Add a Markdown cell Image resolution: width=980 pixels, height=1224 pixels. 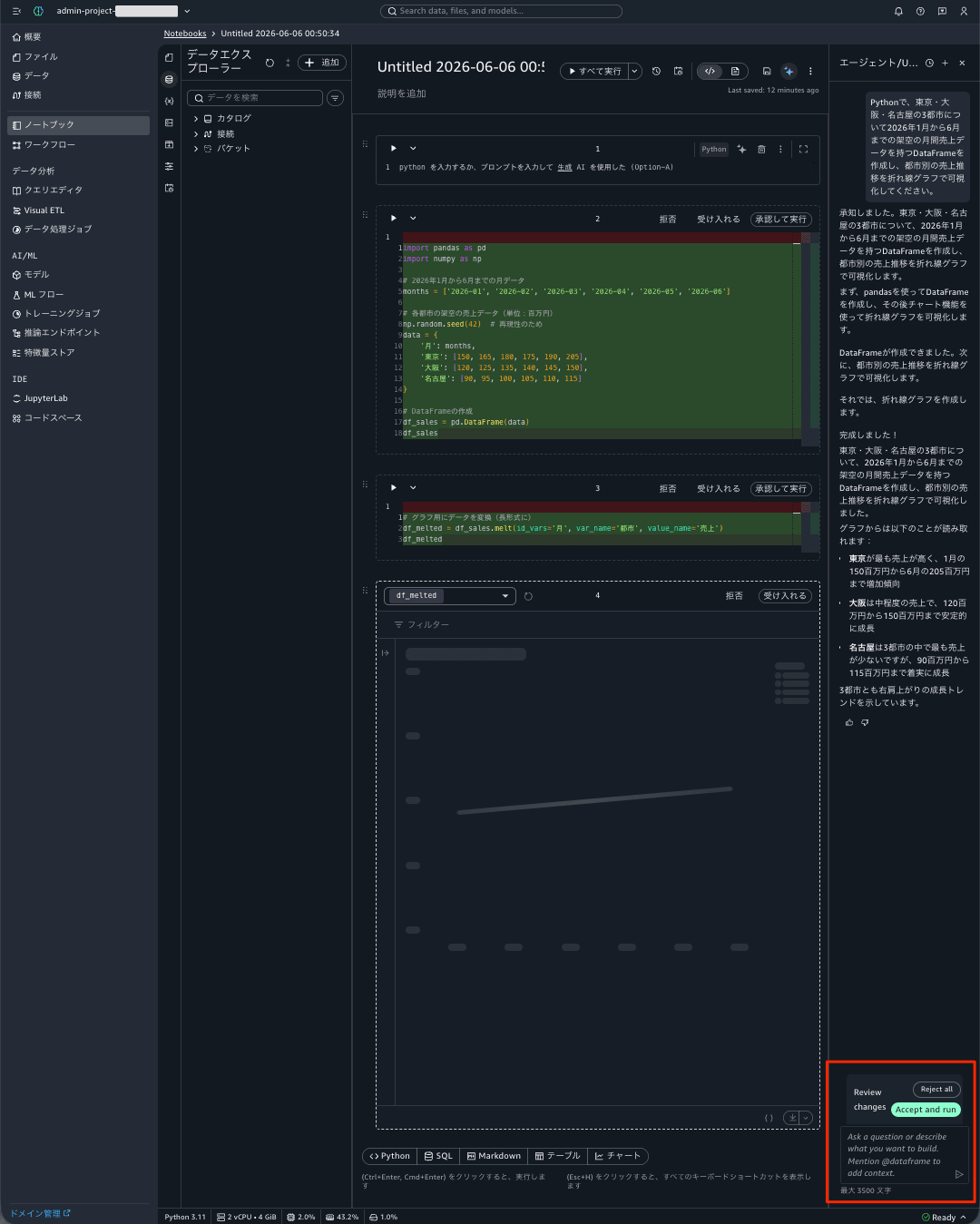tap(494, 1156)
